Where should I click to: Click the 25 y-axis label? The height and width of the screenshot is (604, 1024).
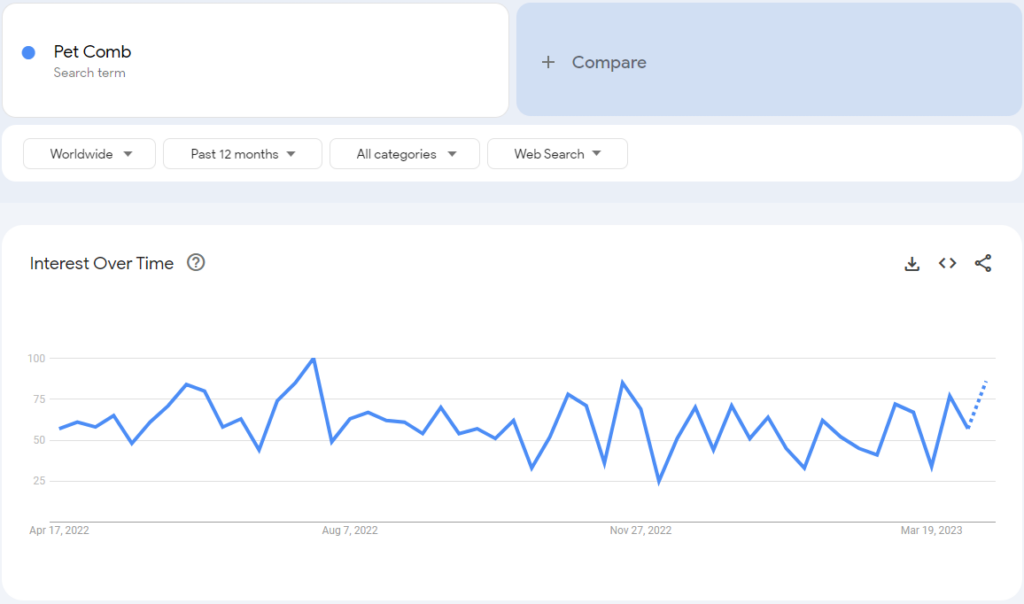(x=39, y=481)
